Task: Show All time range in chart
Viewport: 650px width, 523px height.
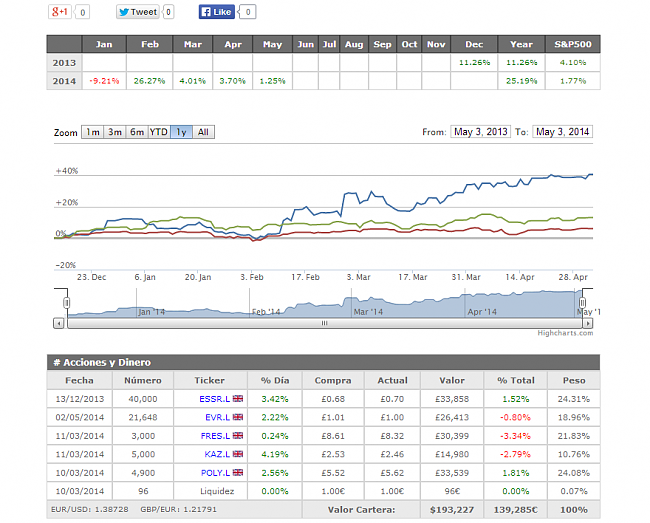Action: click(x=203, y=132)
